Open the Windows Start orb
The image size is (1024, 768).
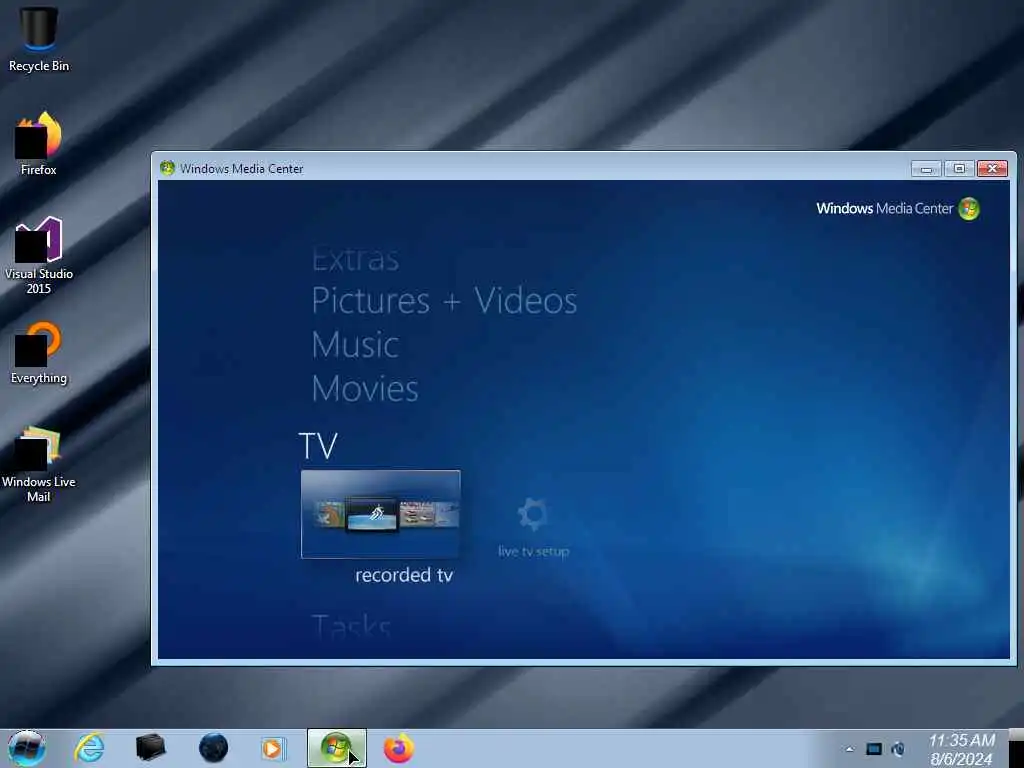[27, 748]
